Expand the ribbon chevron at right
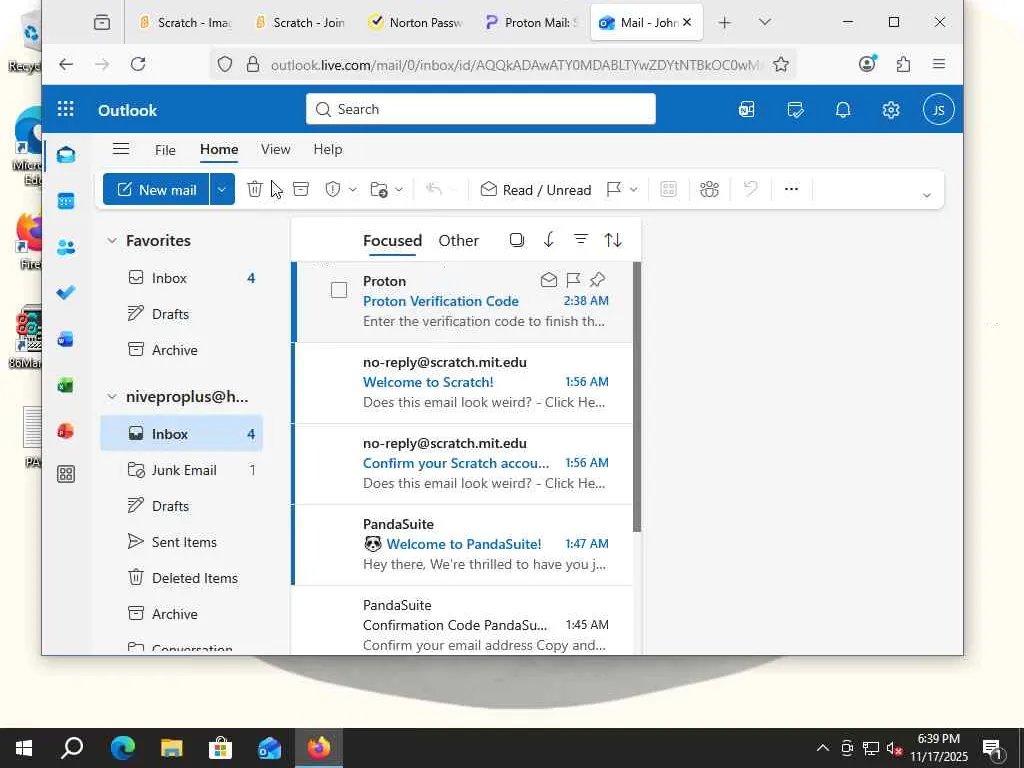Viewport: 1024px width, 768px height. click(926, 195)
